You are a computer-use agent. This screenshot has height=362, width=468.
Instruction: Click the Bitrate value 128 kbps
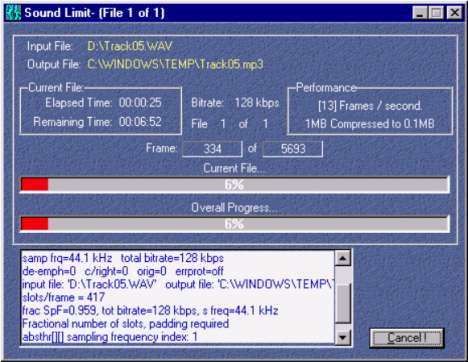click(257, 103)
